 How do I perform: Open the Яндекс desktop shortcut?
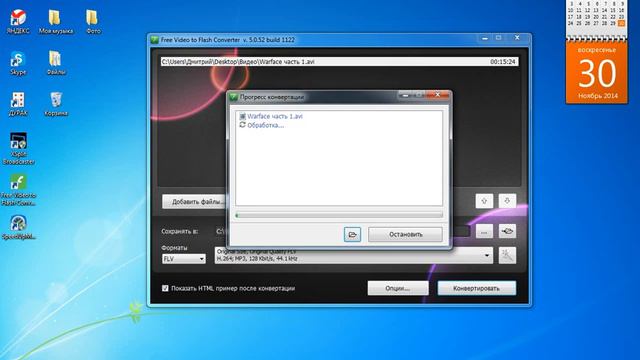(18, 21)
